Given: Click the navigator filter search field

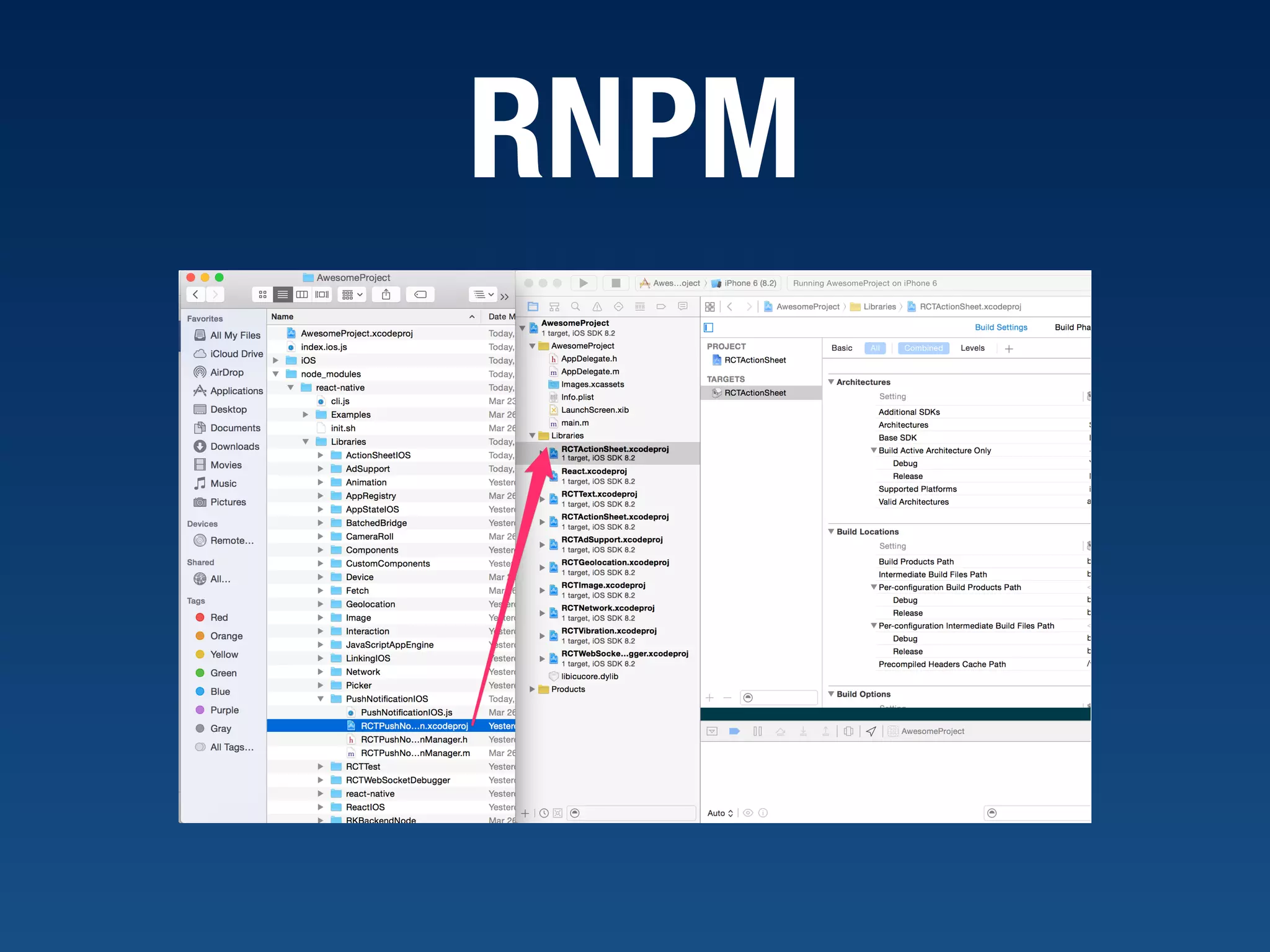Looking at the screenshot, I should point(631,813).
